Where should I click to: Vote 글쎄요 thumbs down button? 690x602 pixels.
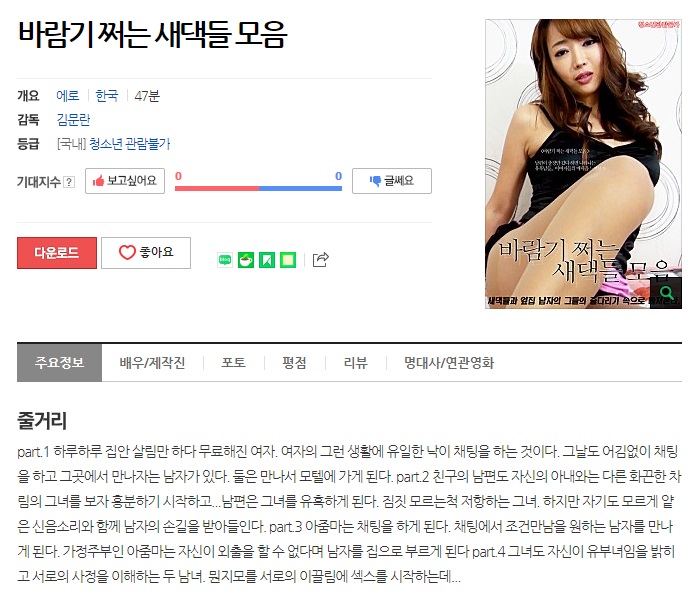[x=392, y=181]
